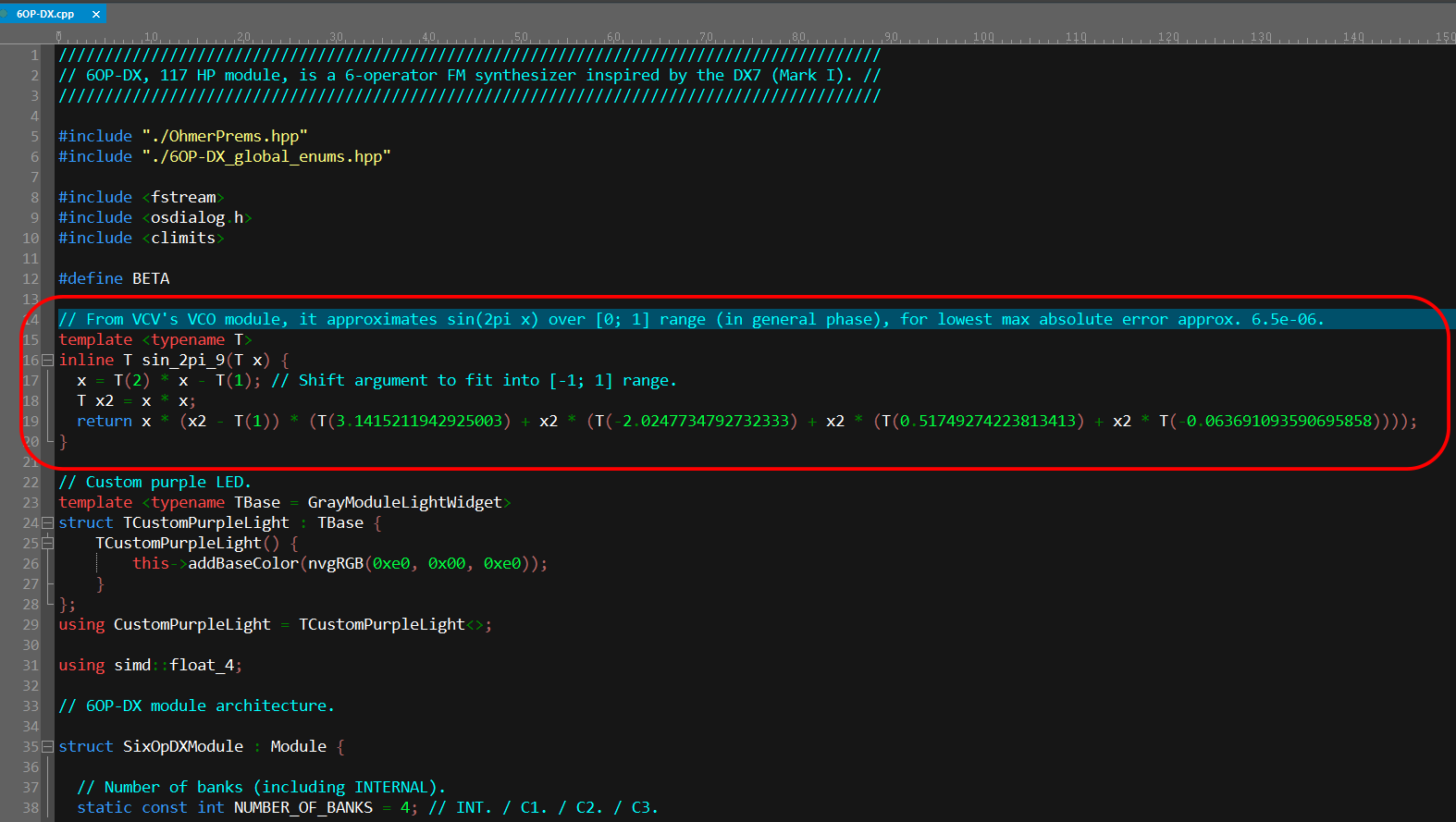Screen dimensions: 1456x822
Task: Switch to the 6OP-DX.cpp file tab
Action: [45, 15]
